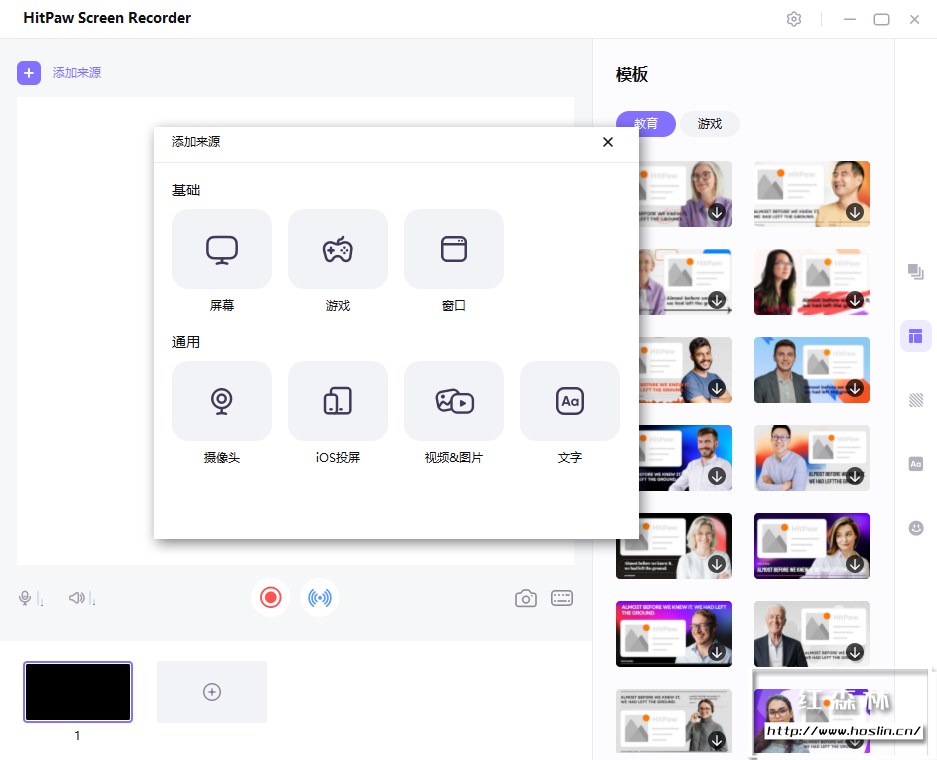Select iOS投屏 mirroring source
937x760 pixels.
[338, 401]
